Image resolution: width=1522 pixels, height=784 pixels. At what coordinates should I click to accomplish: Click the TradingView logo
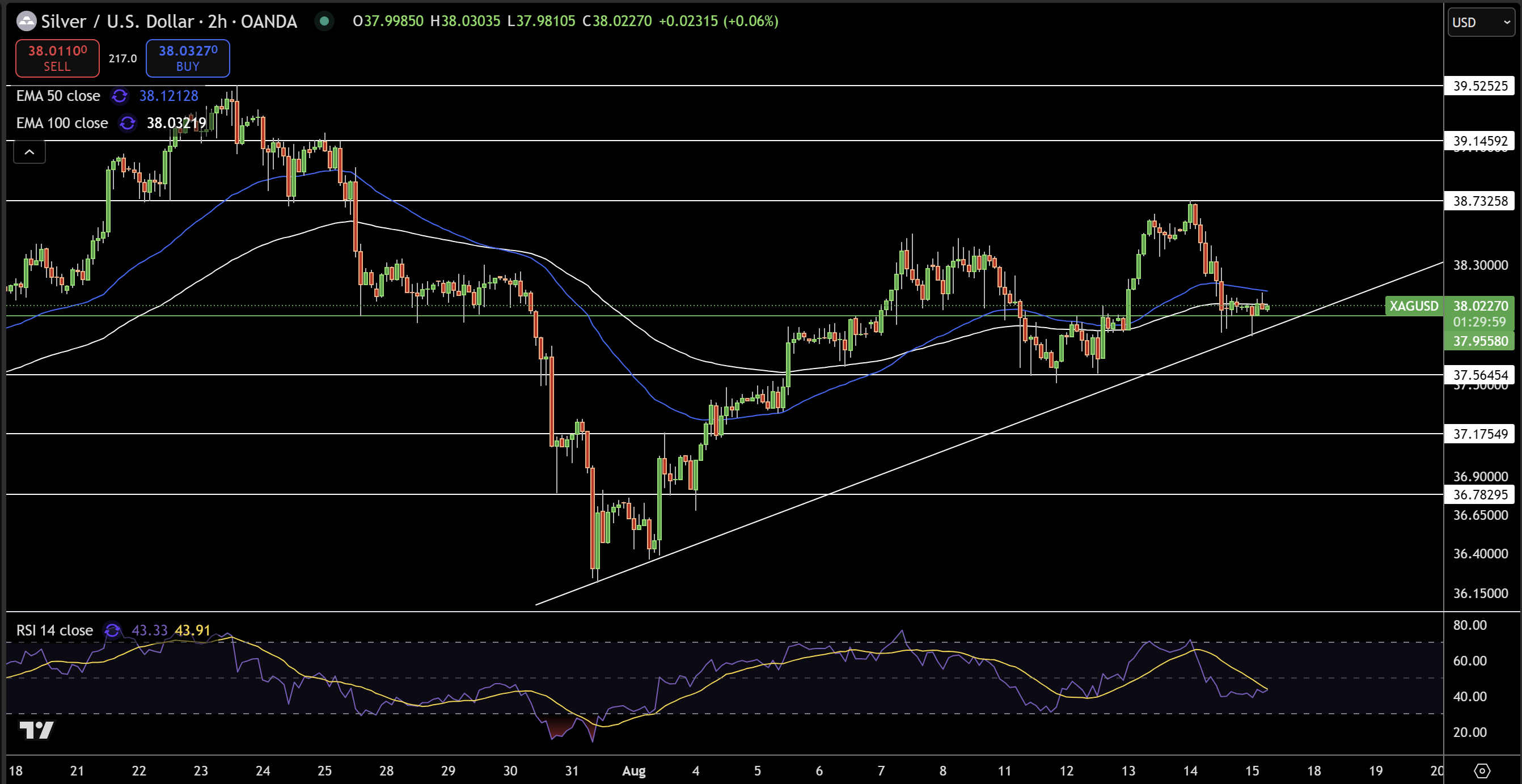[x=37, y=730]
